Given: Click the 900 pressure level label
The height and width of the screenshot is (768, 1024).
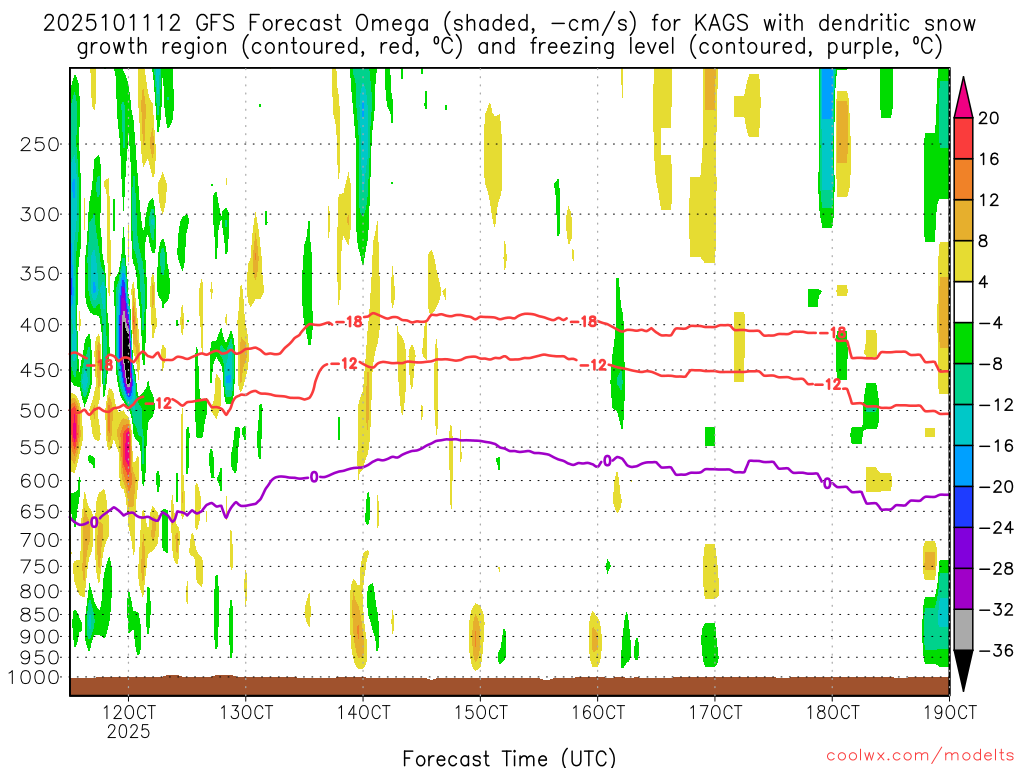Looking at the screenshot, I should point(40,637).
